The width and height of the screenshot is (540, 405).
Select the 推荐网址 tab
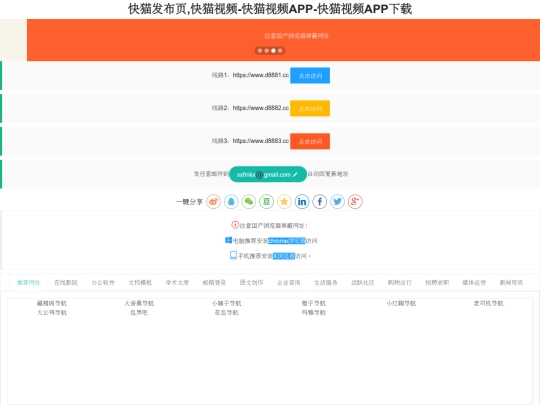pos(29,283)
